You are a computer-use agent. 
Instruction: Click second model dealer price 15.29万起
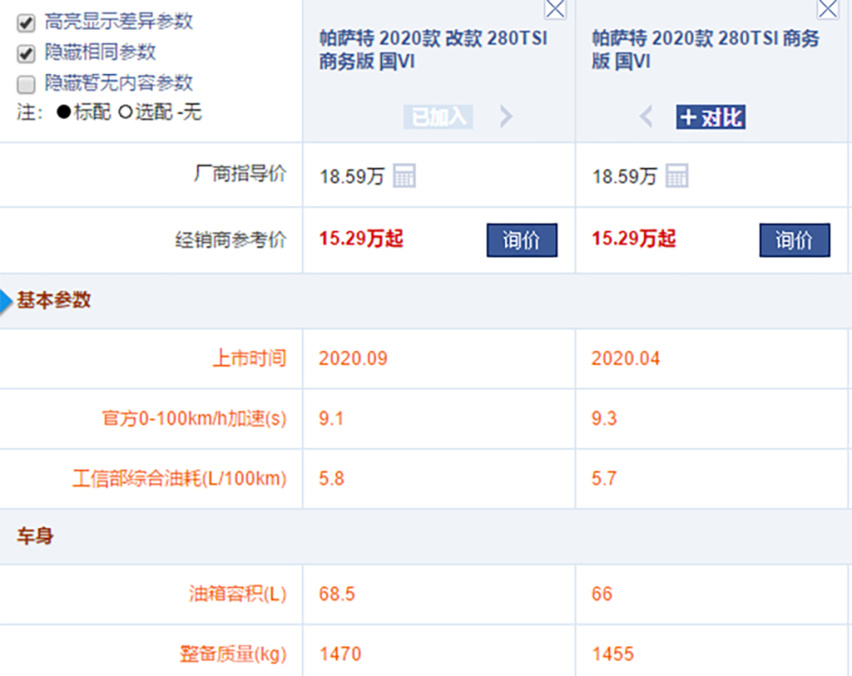[634, 239]
